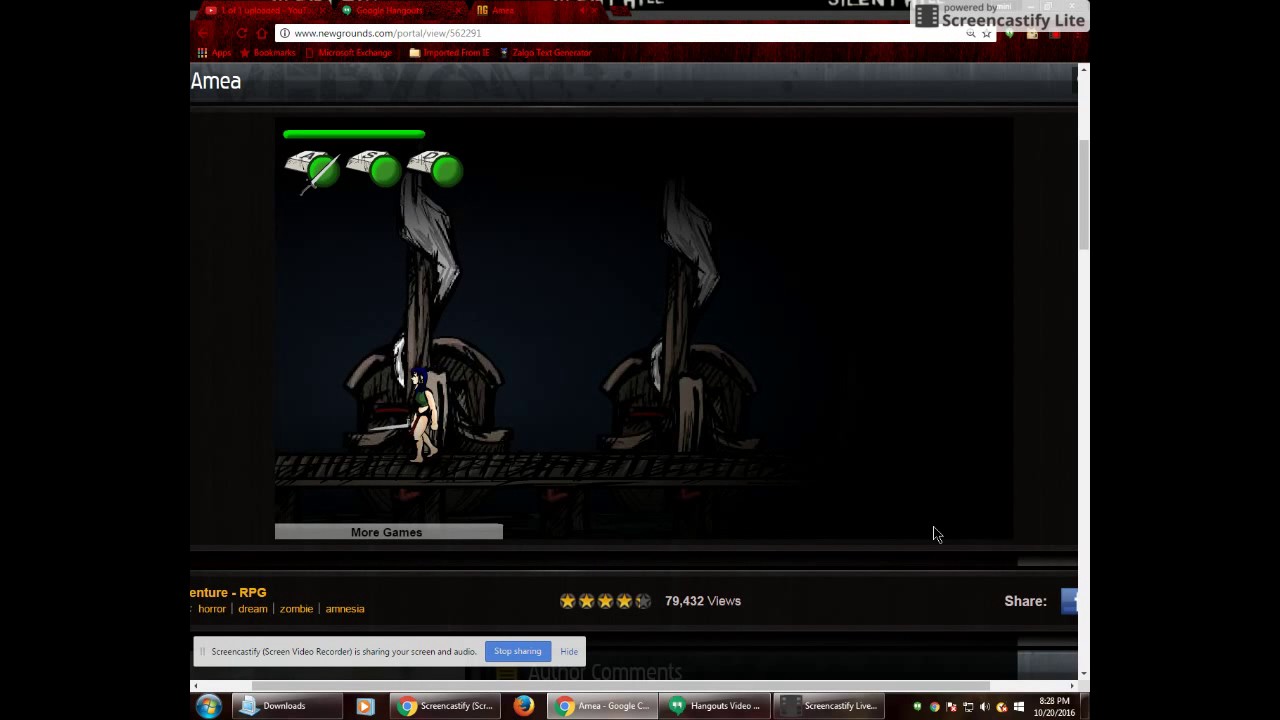Screen dimensions: 1280x720
Task: Switch to the Screencastify Chrome taskbar window
Action: [x=446, y=706]
